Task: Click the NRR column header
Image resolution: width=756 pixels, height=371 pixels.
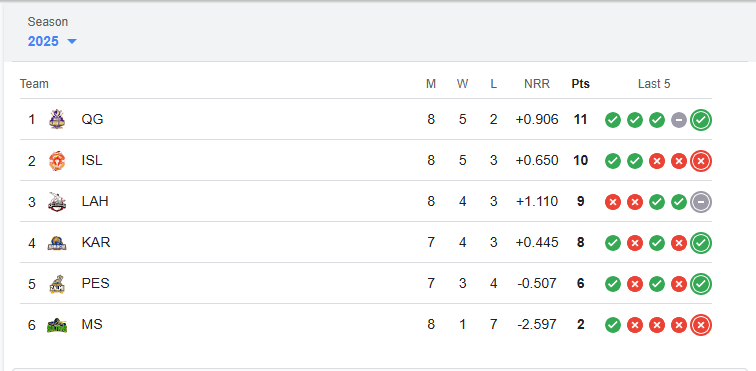Action: click(x=537, y=84)
